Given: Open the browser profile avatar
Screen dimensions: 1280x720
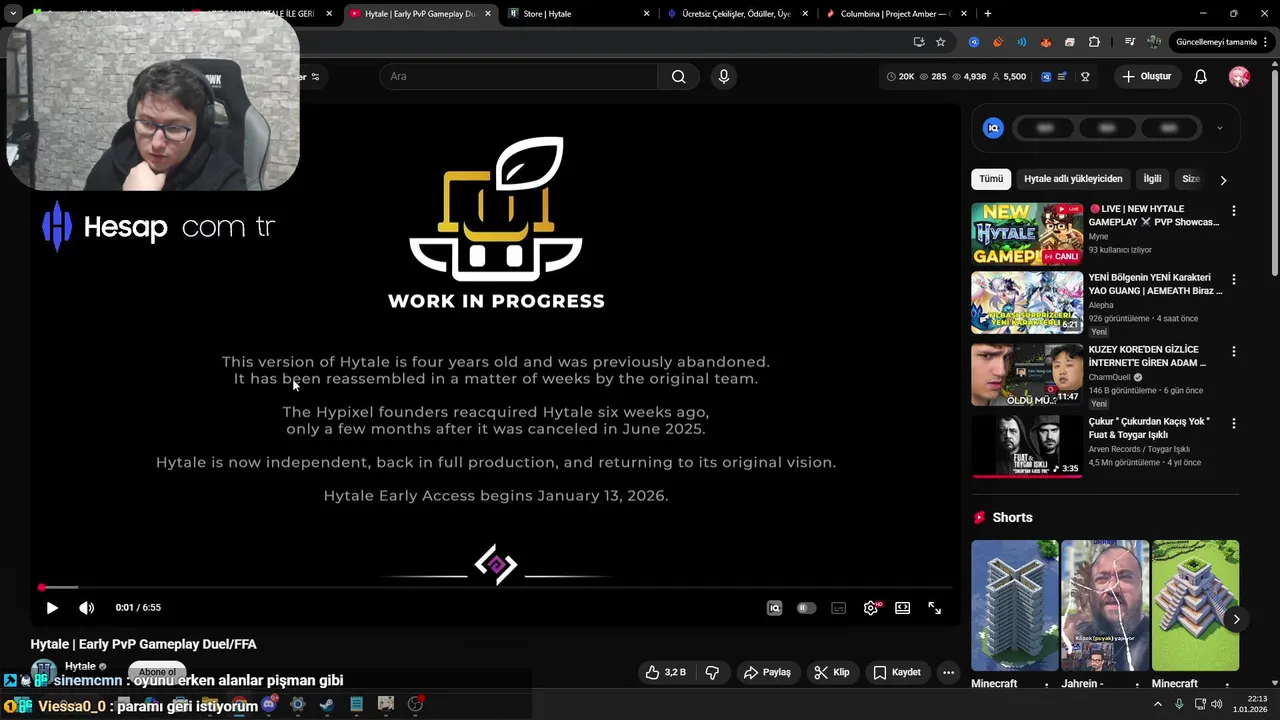Looking at the screenshot, I should (x=1154, y=42).
